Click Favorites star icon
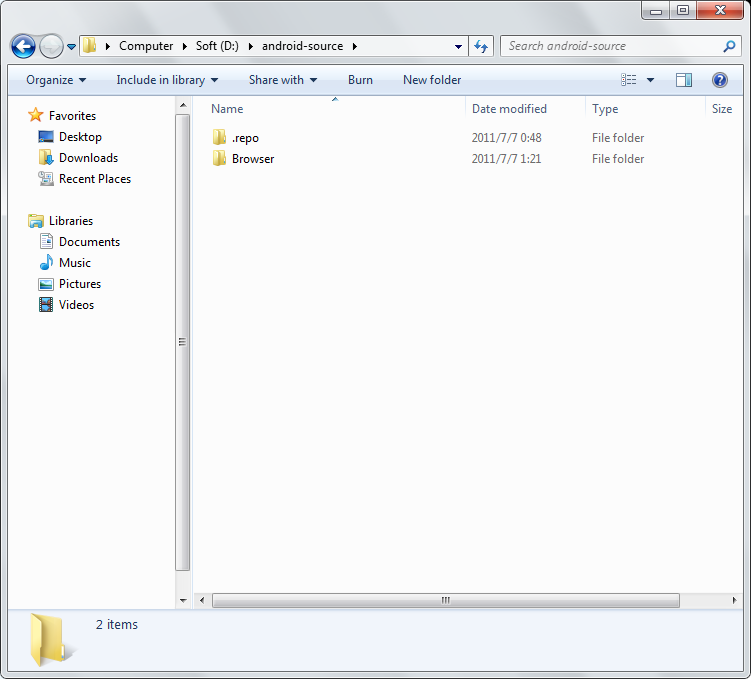 (x=35, y=115)
